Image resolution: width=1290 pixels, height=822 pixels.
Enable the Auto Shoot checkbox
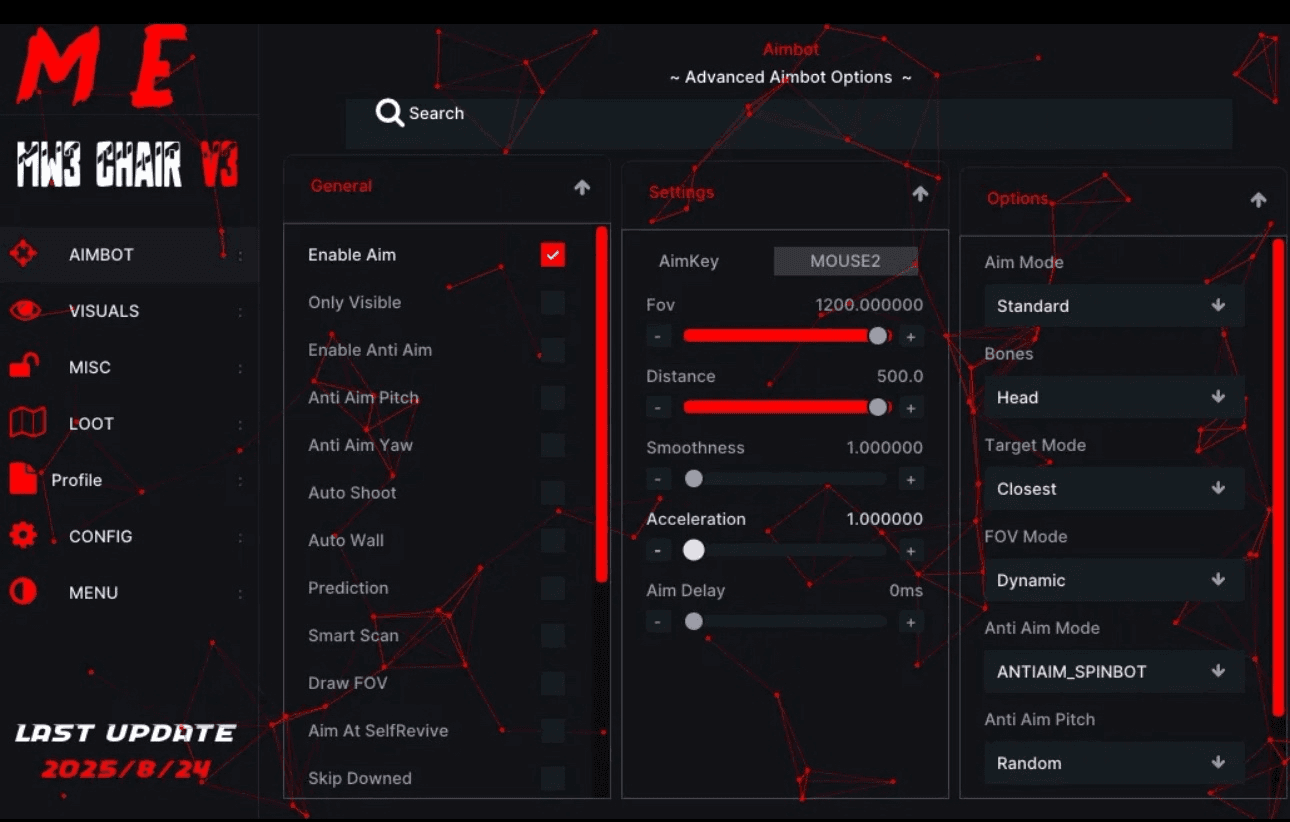tap(553, 493)
